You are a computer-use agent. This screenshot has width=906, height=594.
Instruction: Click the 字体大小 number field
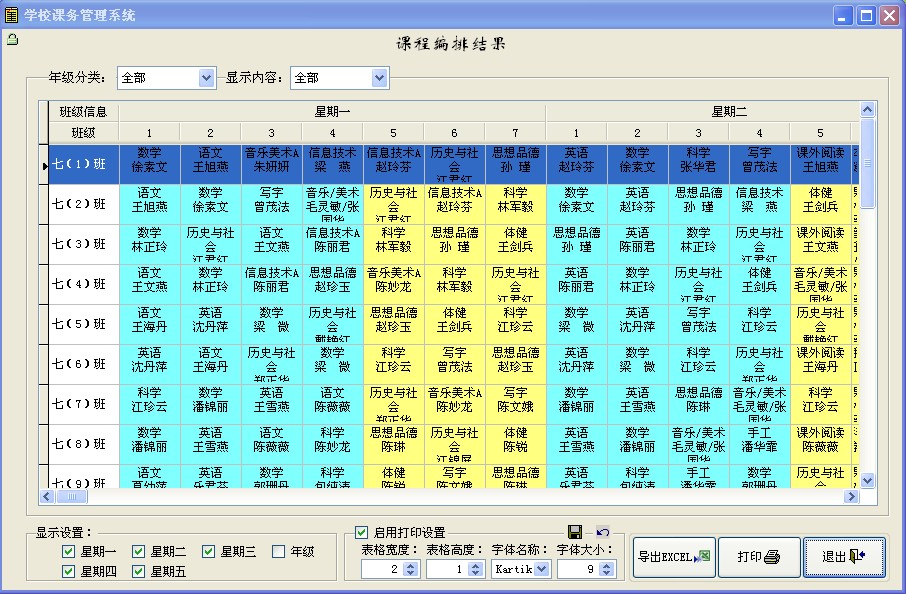pos(579,569)
